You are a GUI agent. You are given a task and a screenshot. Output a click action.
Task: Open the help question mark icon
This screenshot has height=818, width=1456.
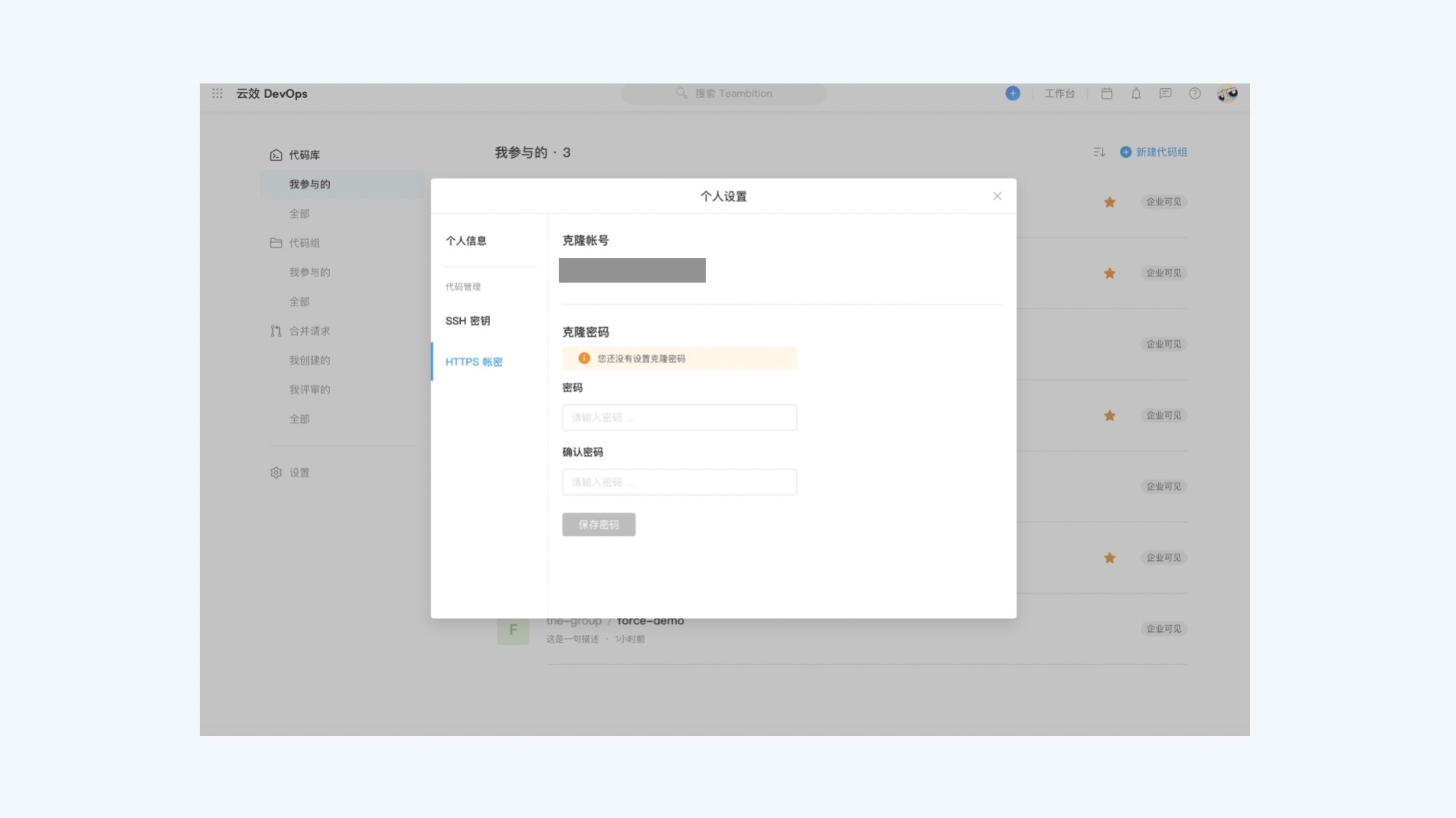(1194, 93)
